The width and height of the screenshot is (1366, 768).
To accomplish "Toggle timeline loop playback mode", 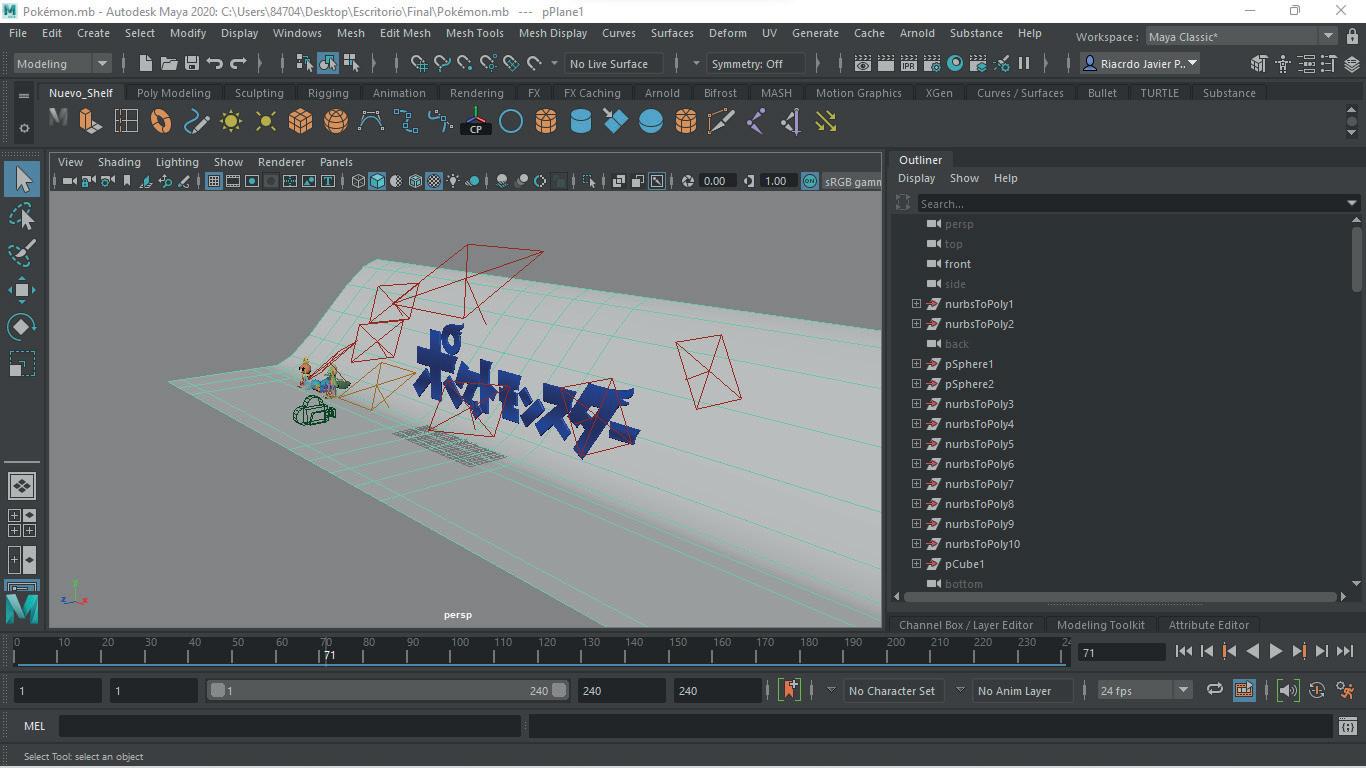I will coord(1215,691).
